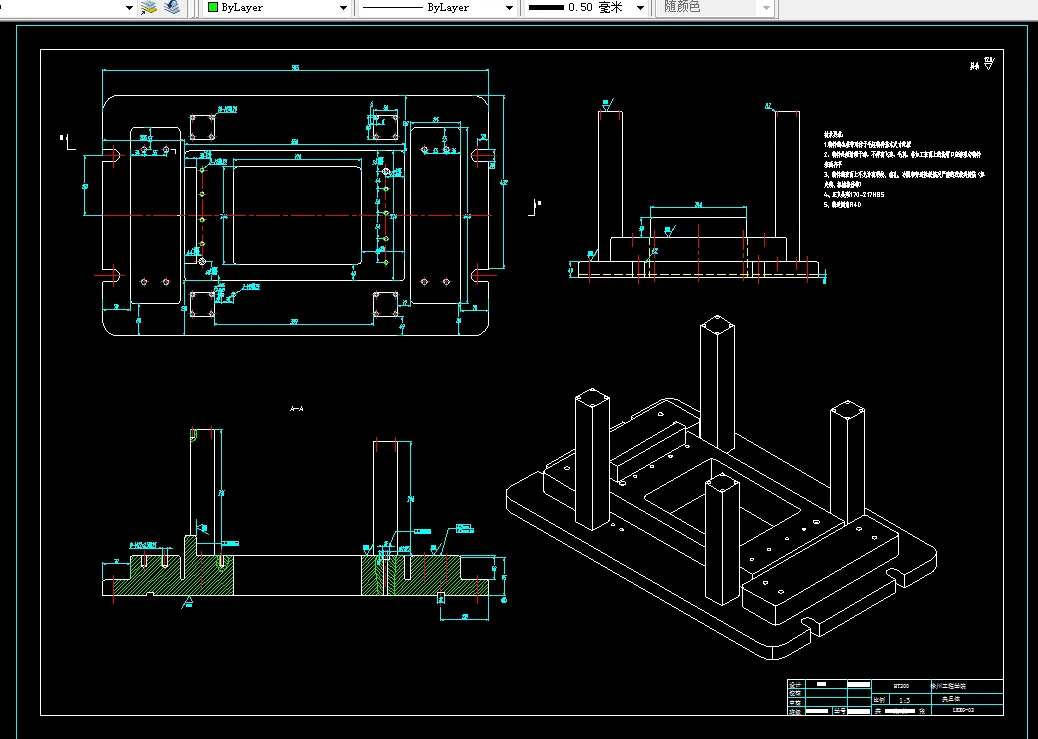Screen dimensions: 1038x739
Task: Select the technical requirements text block
Action: pos(900,170)
